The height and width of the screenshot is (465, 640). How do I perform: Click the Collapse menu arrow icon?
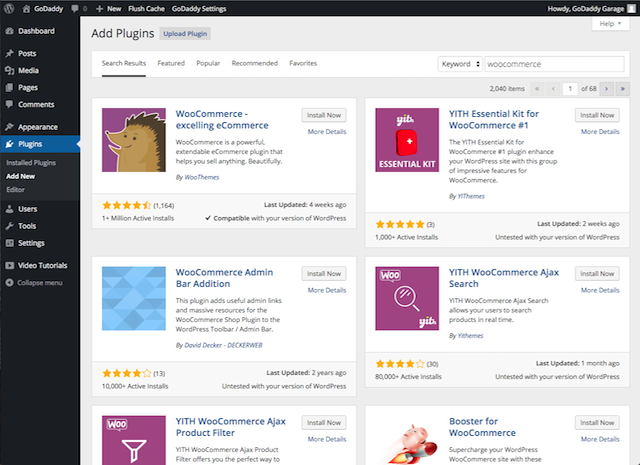tap(9, 283)
